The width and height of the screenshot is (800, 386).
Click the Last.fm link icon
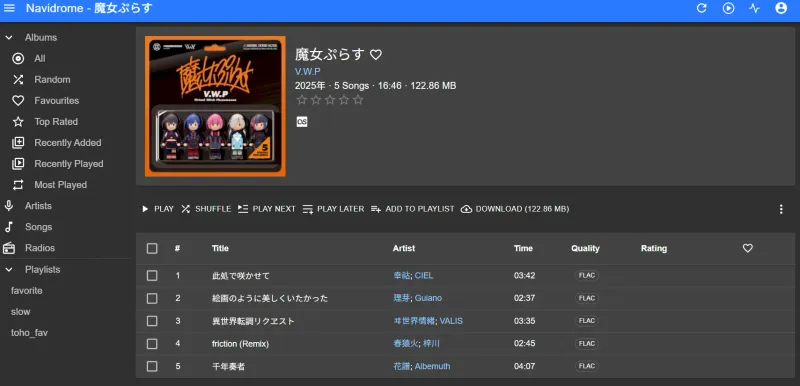click(302, 122)
